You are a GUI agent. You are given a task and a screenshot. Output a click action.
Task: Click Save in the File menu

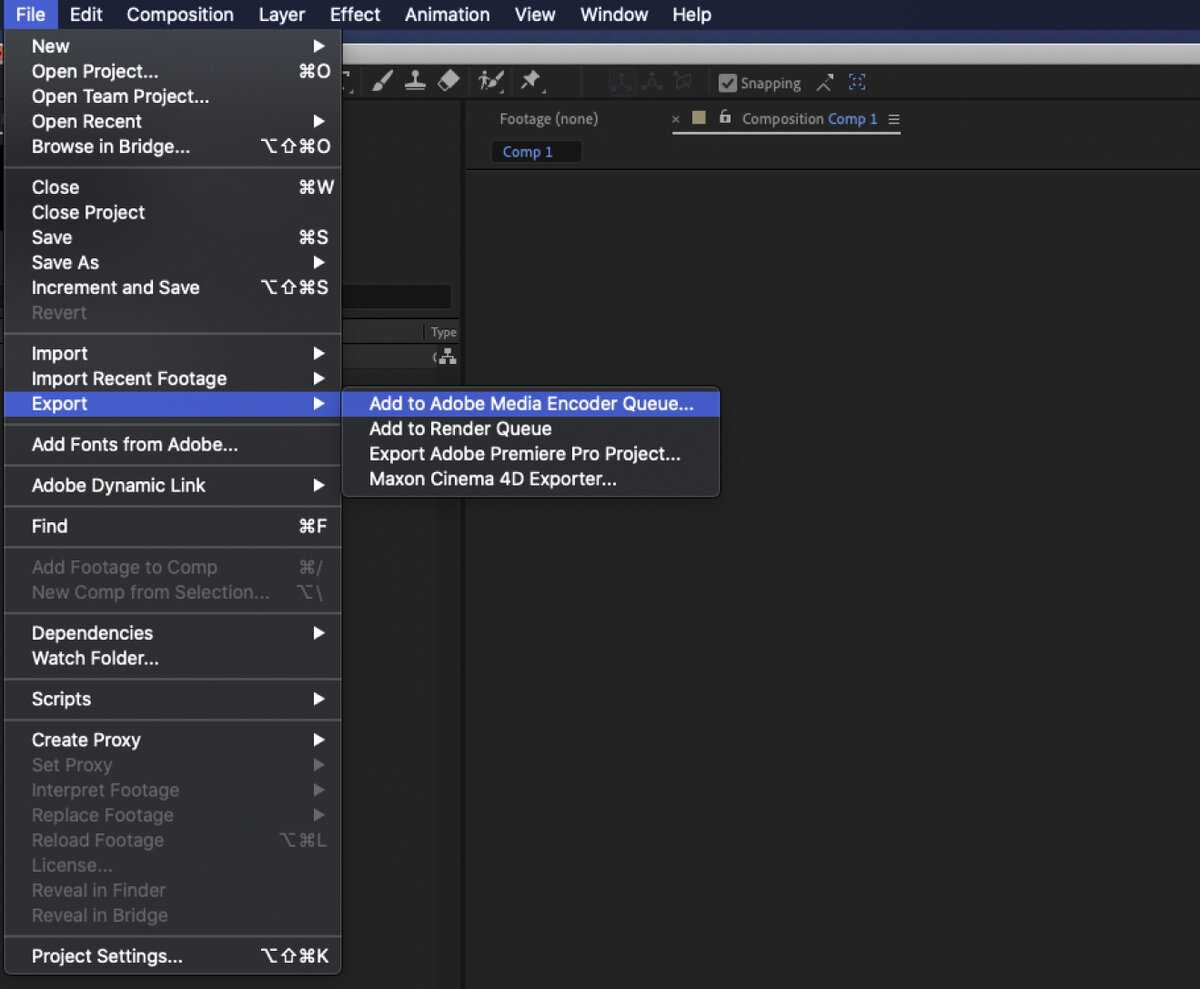tap(173, 237)
